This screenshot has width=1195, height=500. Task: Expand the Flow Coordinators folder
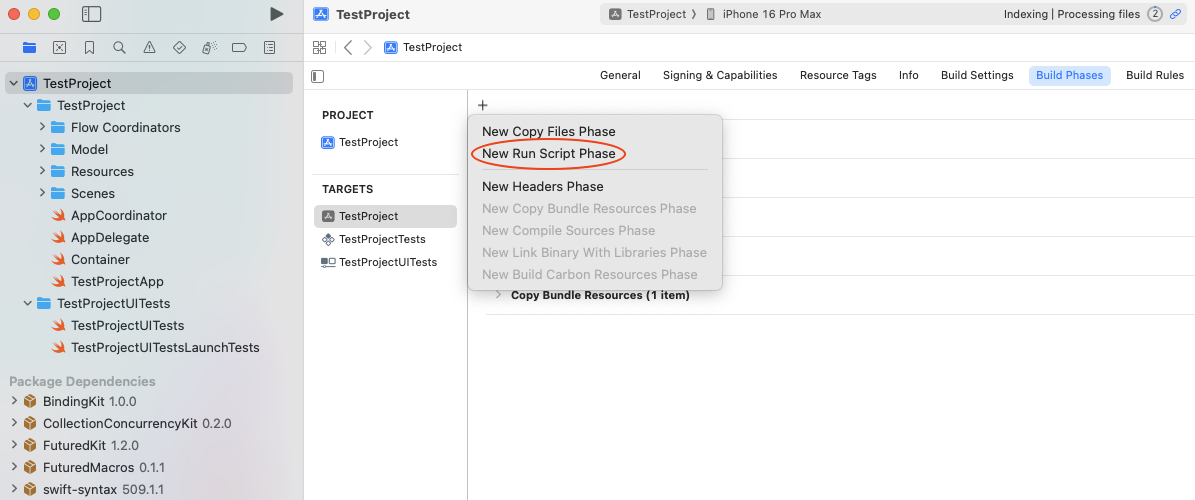click(x=43, y=128)
